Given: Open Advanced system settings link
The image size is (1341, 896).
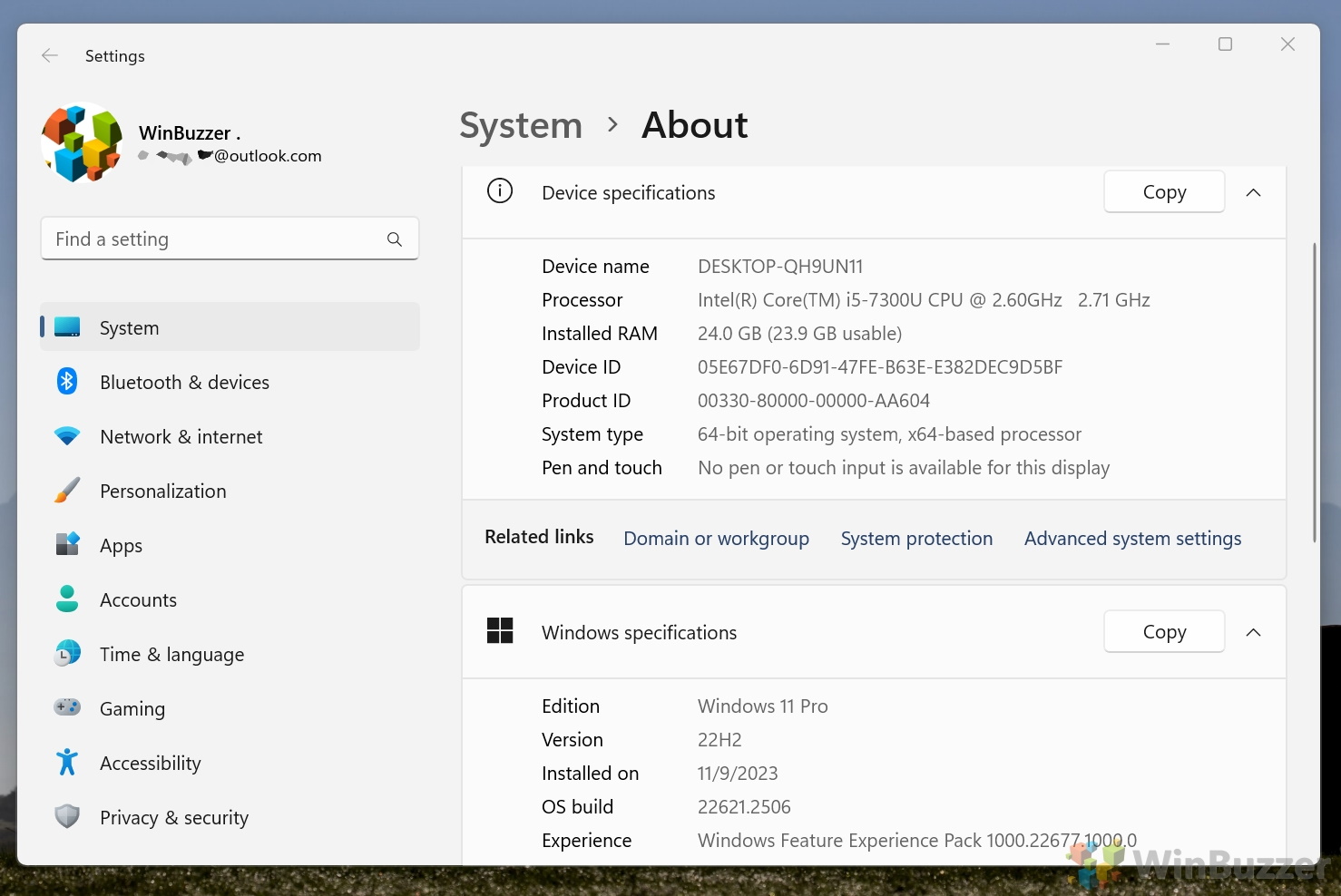Looking at the screenshot, I should point(1132,539).
